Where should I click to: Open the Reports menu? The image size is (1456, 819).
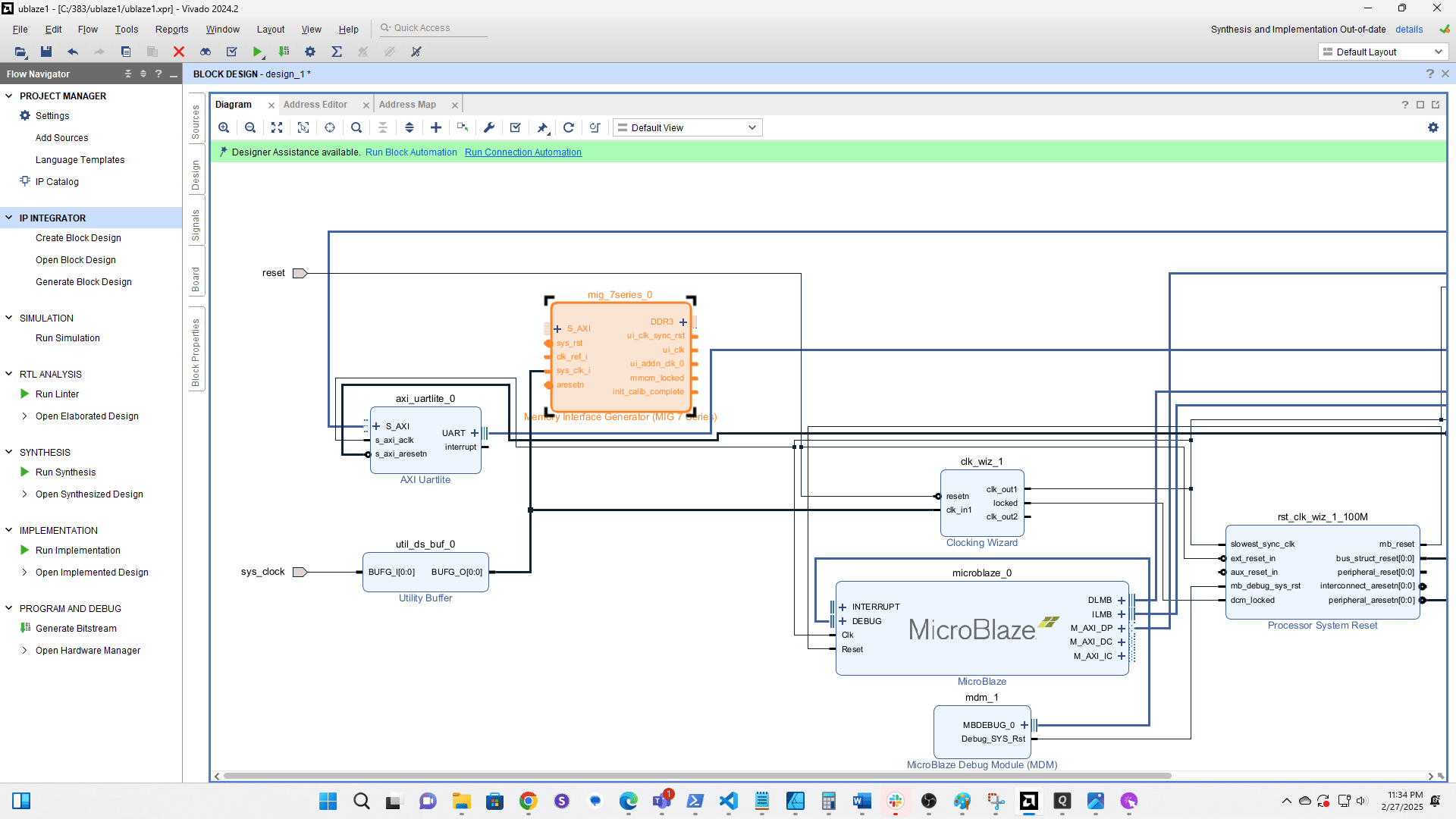coord(171,29)
